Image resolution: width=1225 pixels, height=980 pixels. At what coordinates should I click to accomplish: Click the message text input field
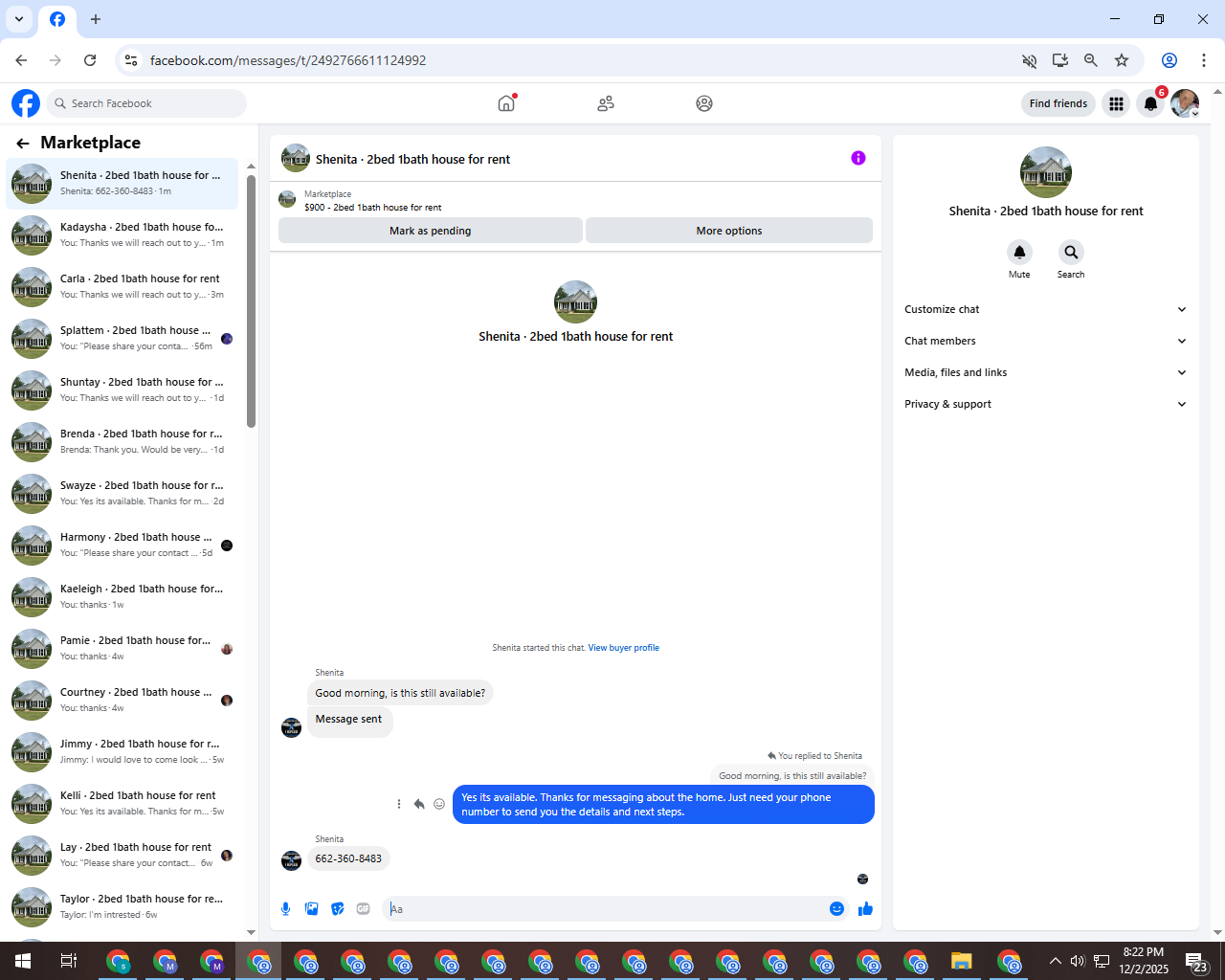click(x=606, y=909)
